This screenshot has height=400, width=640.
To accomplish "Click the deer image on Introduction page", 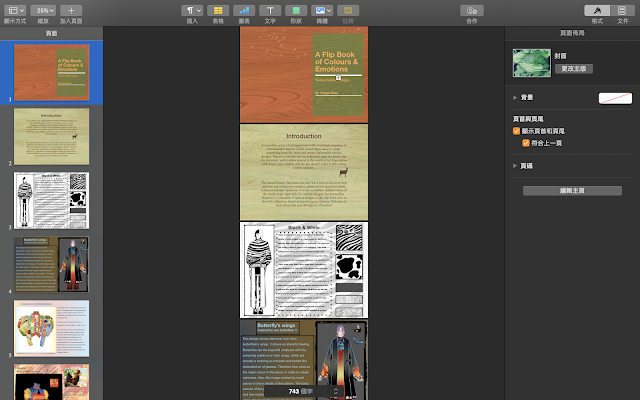I will click(x=344, y=172).
